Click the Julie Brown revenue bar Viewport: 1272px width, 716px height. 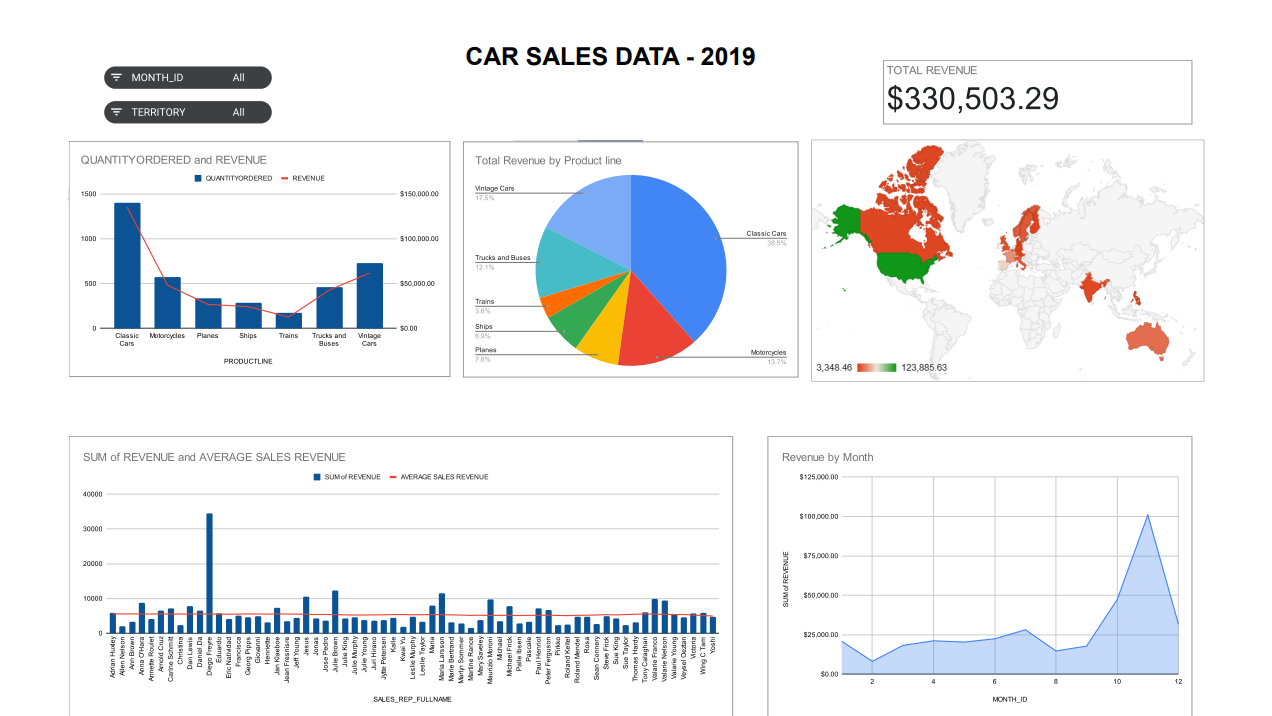point(335,612)
